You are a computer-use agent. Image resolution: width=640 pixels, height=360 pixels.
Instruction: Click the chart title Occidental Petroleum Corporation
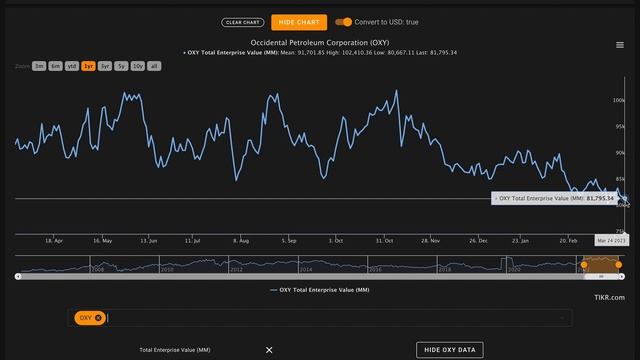click(x=320, y=42)
